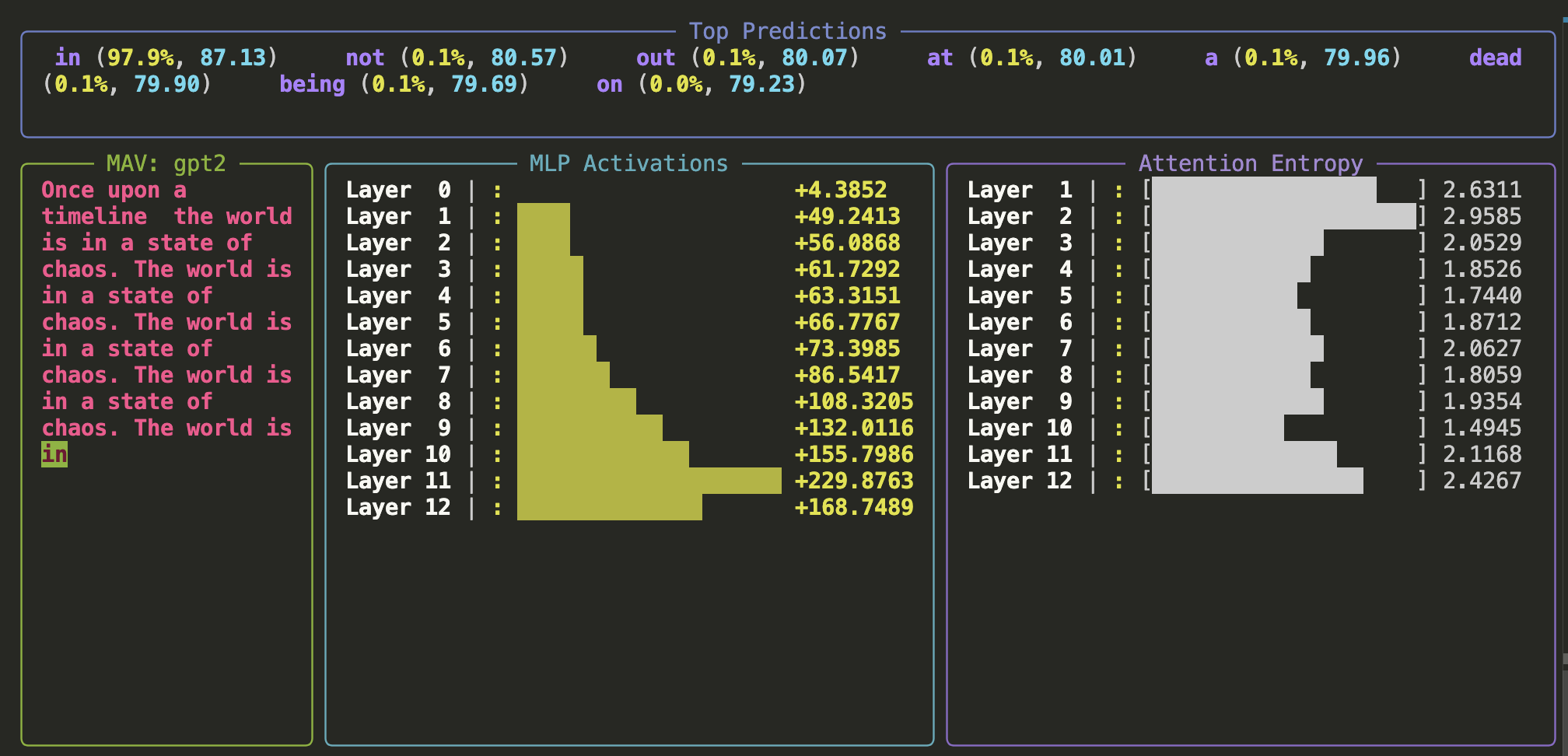Click the +56.0868 activation value
The width and height of the screenshot is (1568, 756).
pos(848,243)
